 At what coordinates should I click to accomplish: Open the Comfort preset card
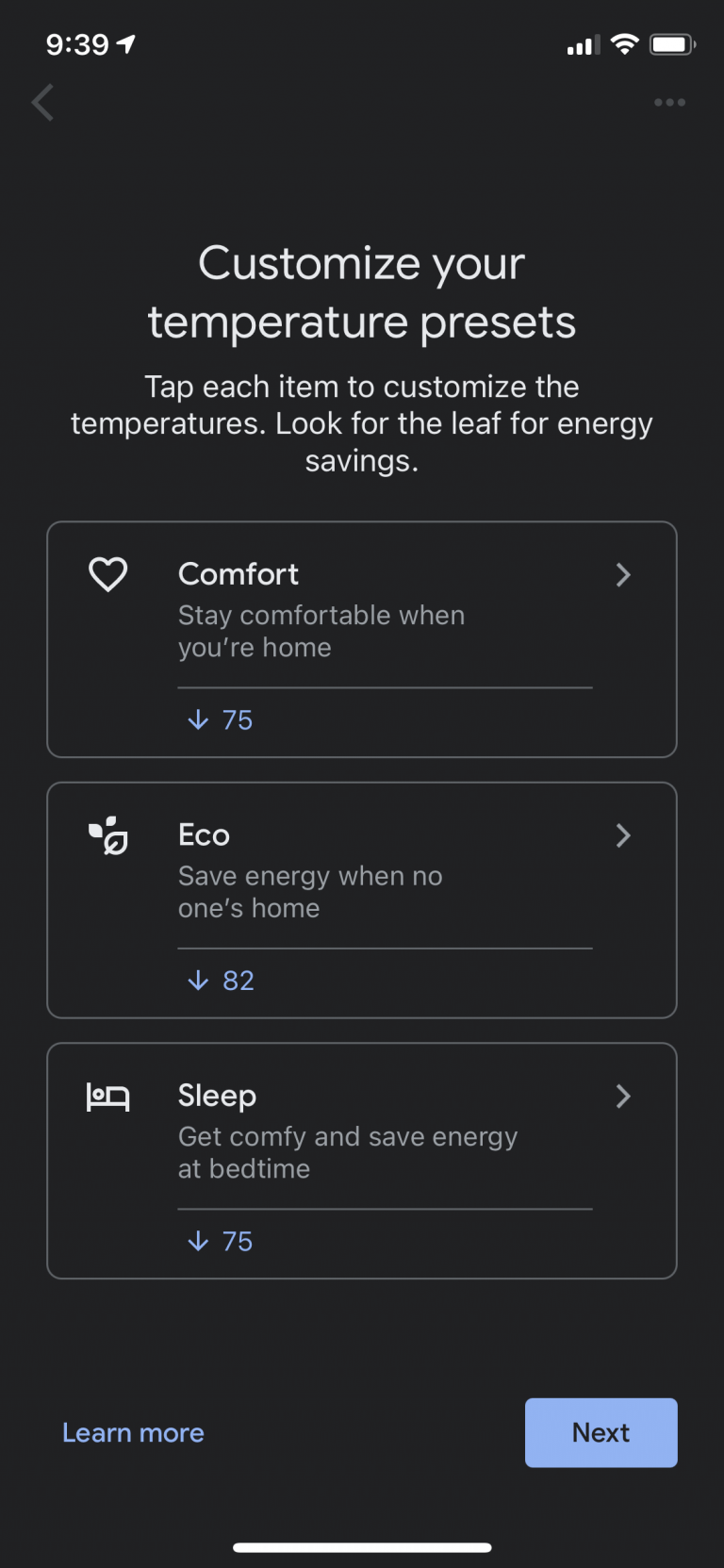pos(362,638)
